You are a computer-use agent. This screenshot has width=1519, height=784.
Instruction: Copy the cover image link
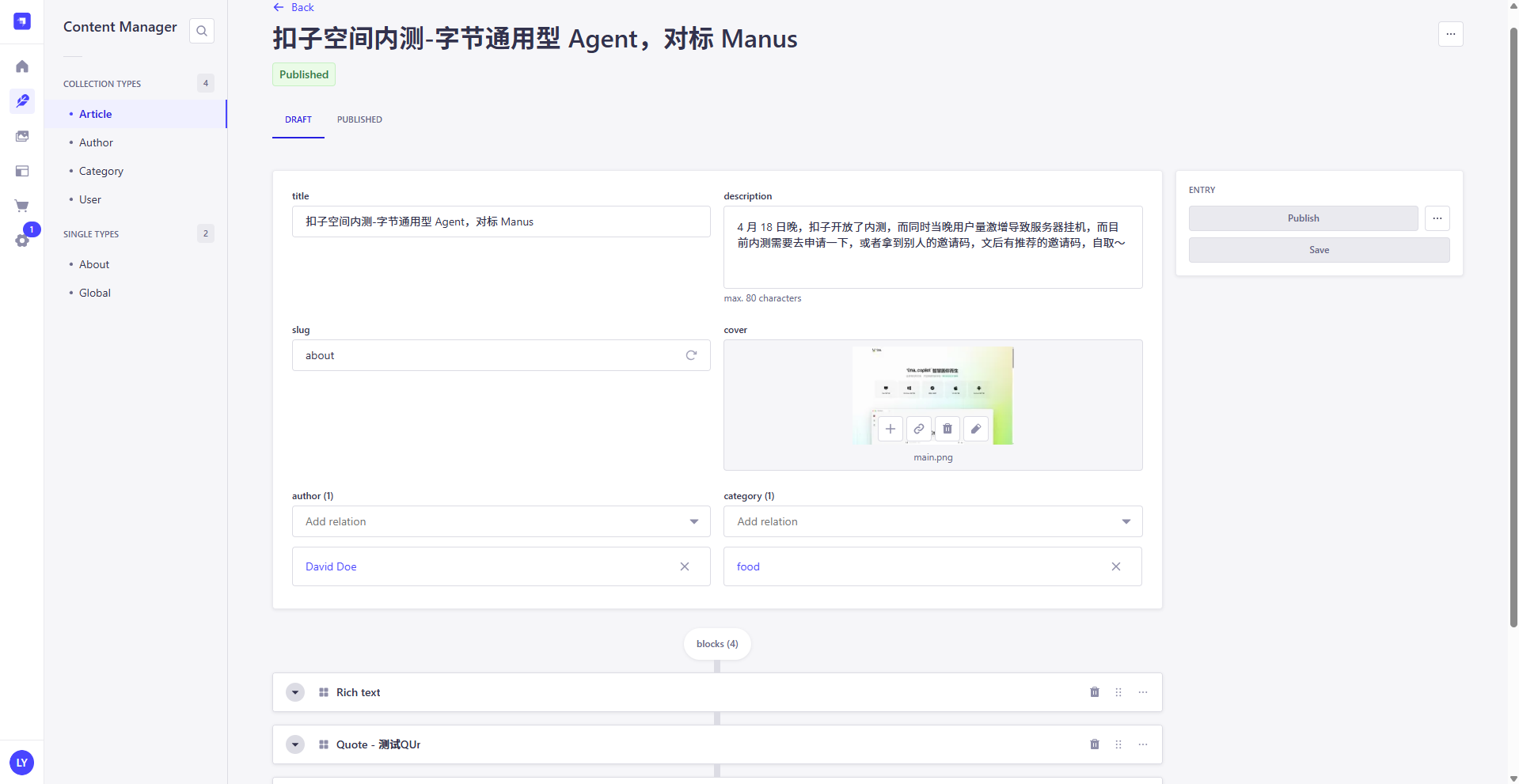tap(919, 429)
